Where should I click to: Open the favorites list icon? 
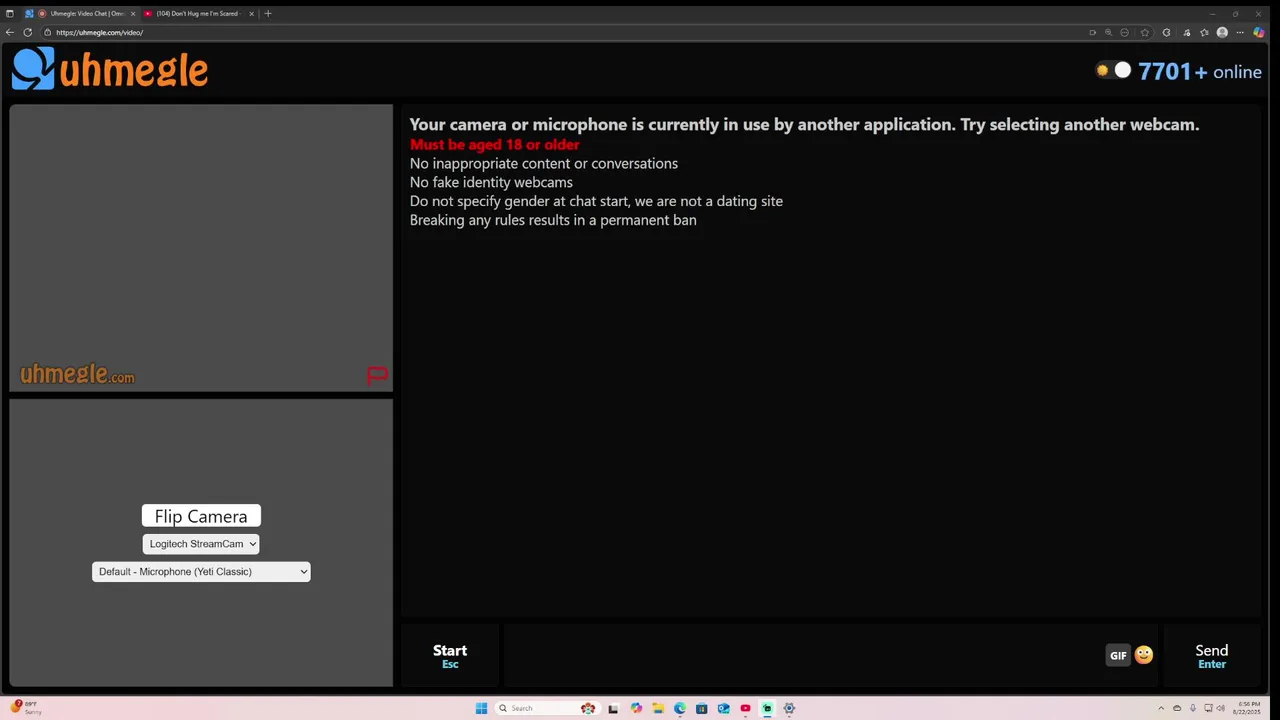click(x=1204, y=32)
